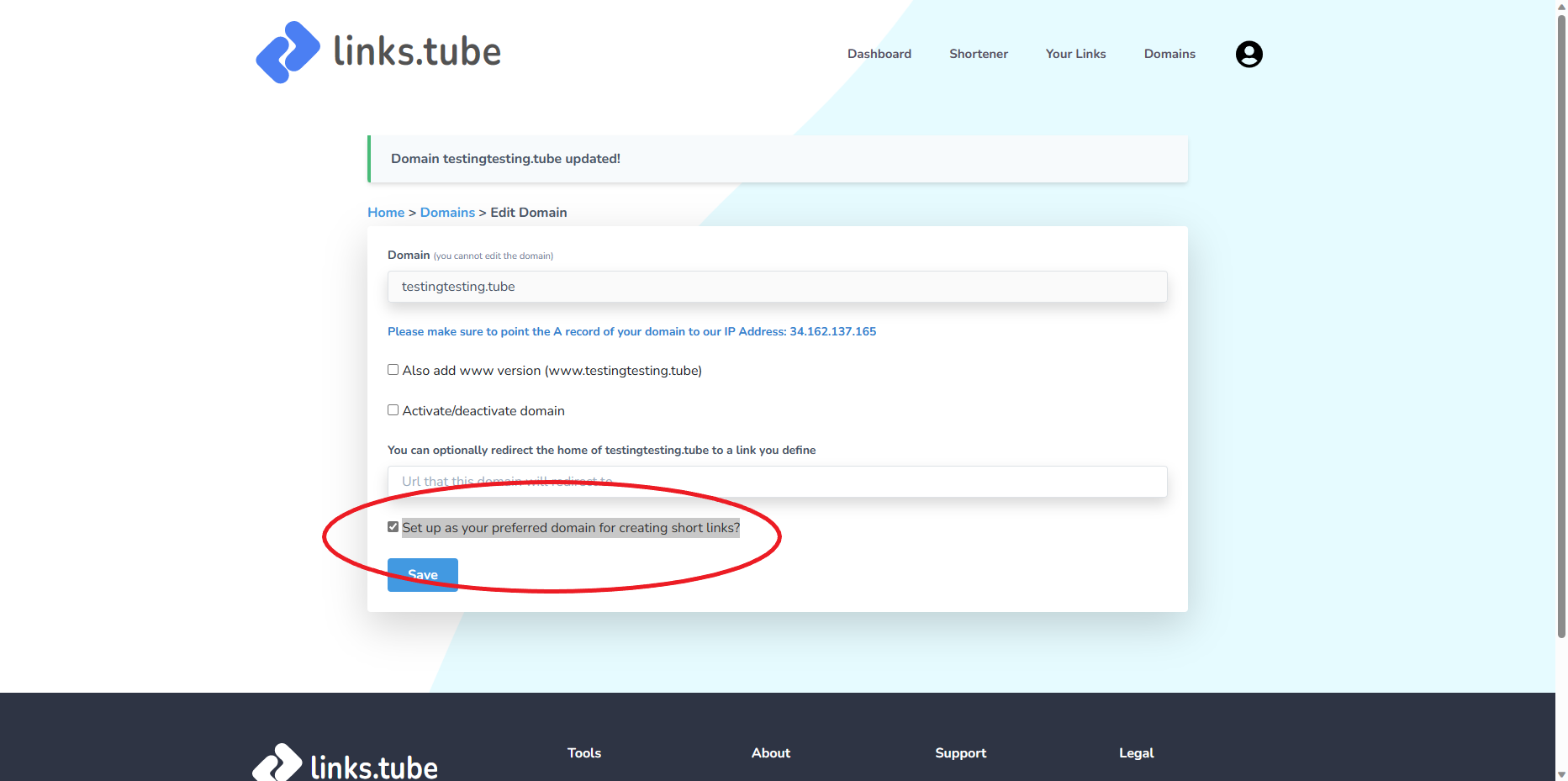Click the 'Domain testingtesting.tube updated!' message

[x=505, y=159]
